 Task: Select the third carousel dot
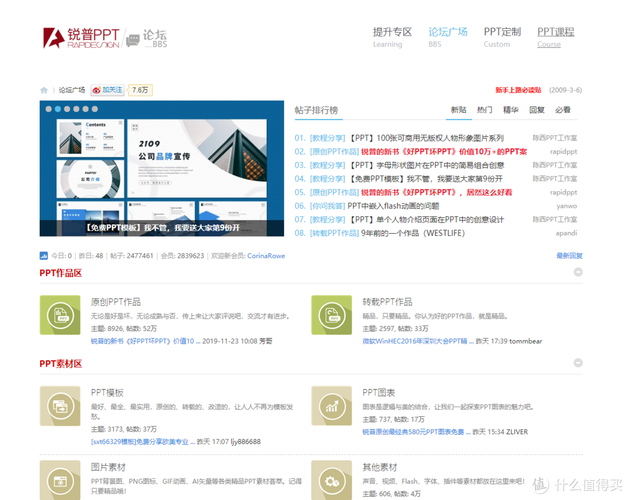pyautogui.click(x=67, y=109)
